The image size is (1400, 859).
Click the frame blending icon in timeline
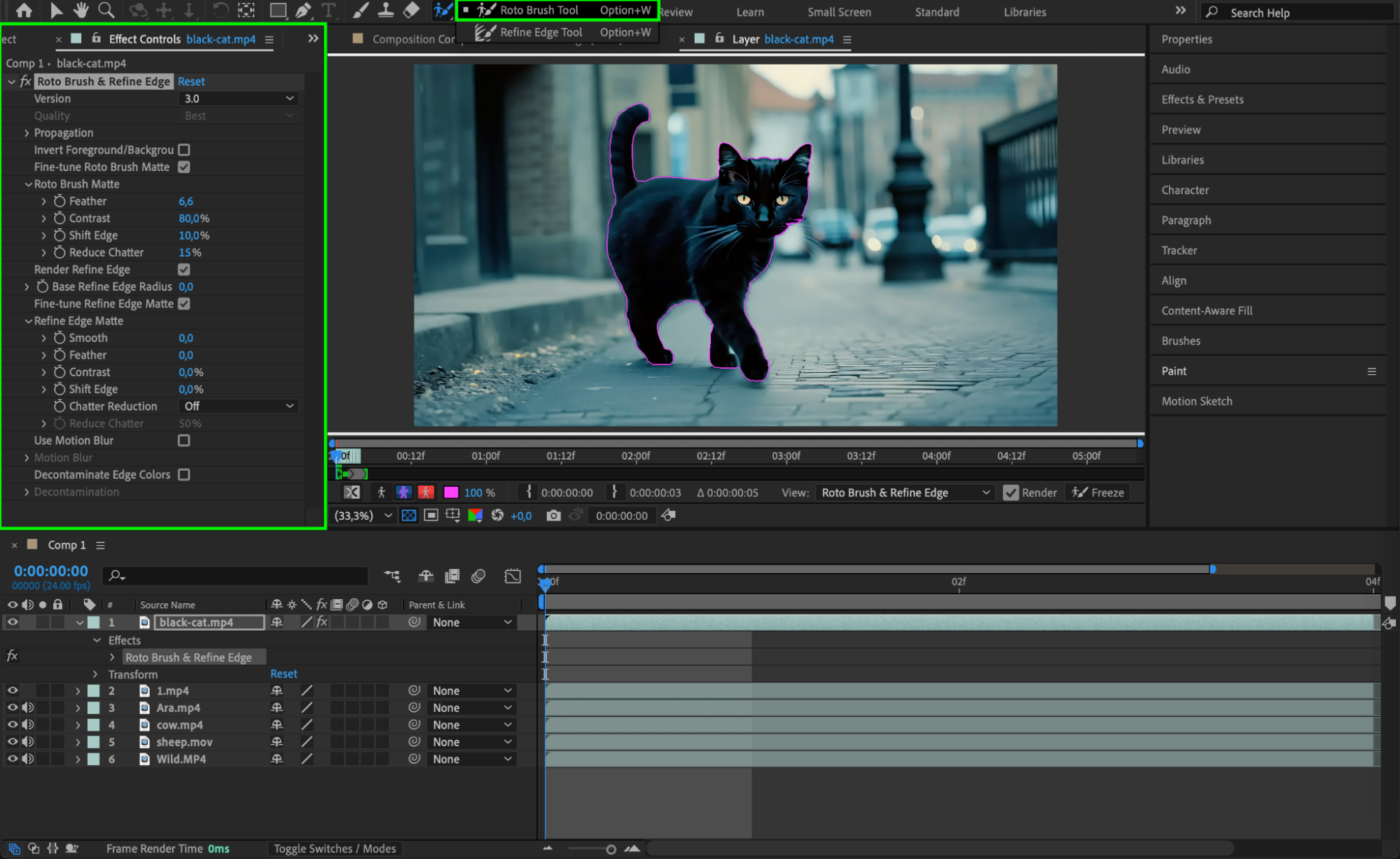pyautogui.click(x=452, y=576)
